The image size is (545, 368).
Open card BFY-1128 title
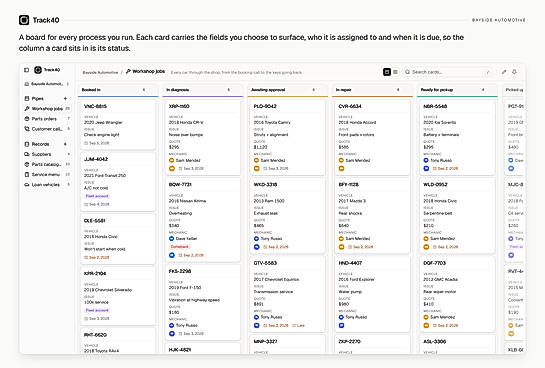point(349,185)
